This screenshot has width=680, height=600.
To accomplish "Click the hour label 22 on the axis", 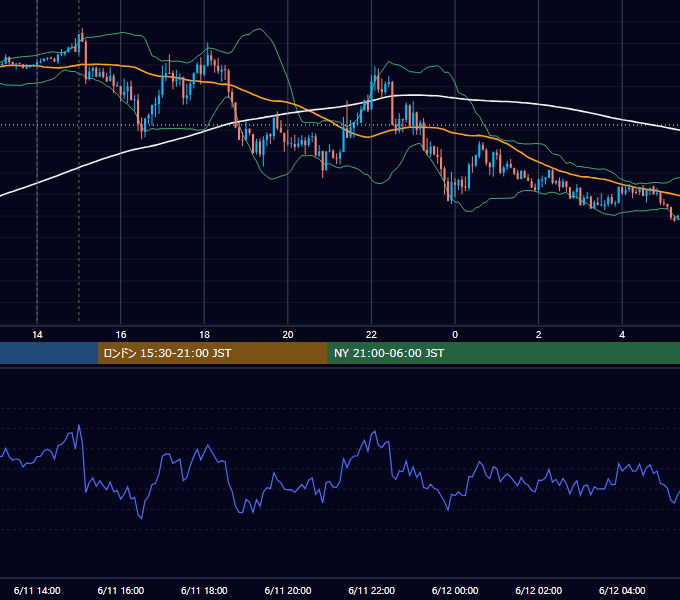I will pos(371,335).
